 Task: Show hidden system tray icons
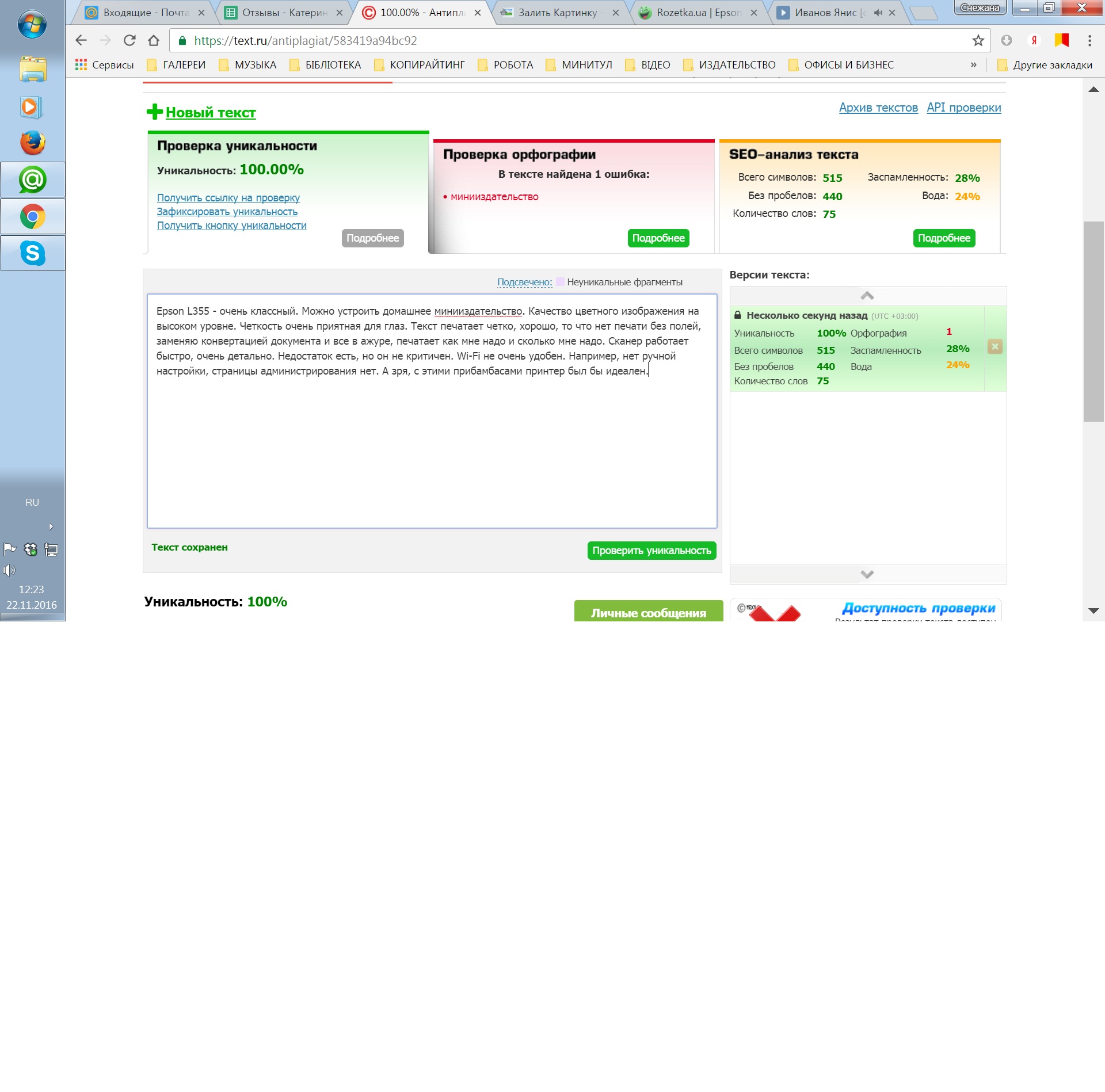[51, 526]
